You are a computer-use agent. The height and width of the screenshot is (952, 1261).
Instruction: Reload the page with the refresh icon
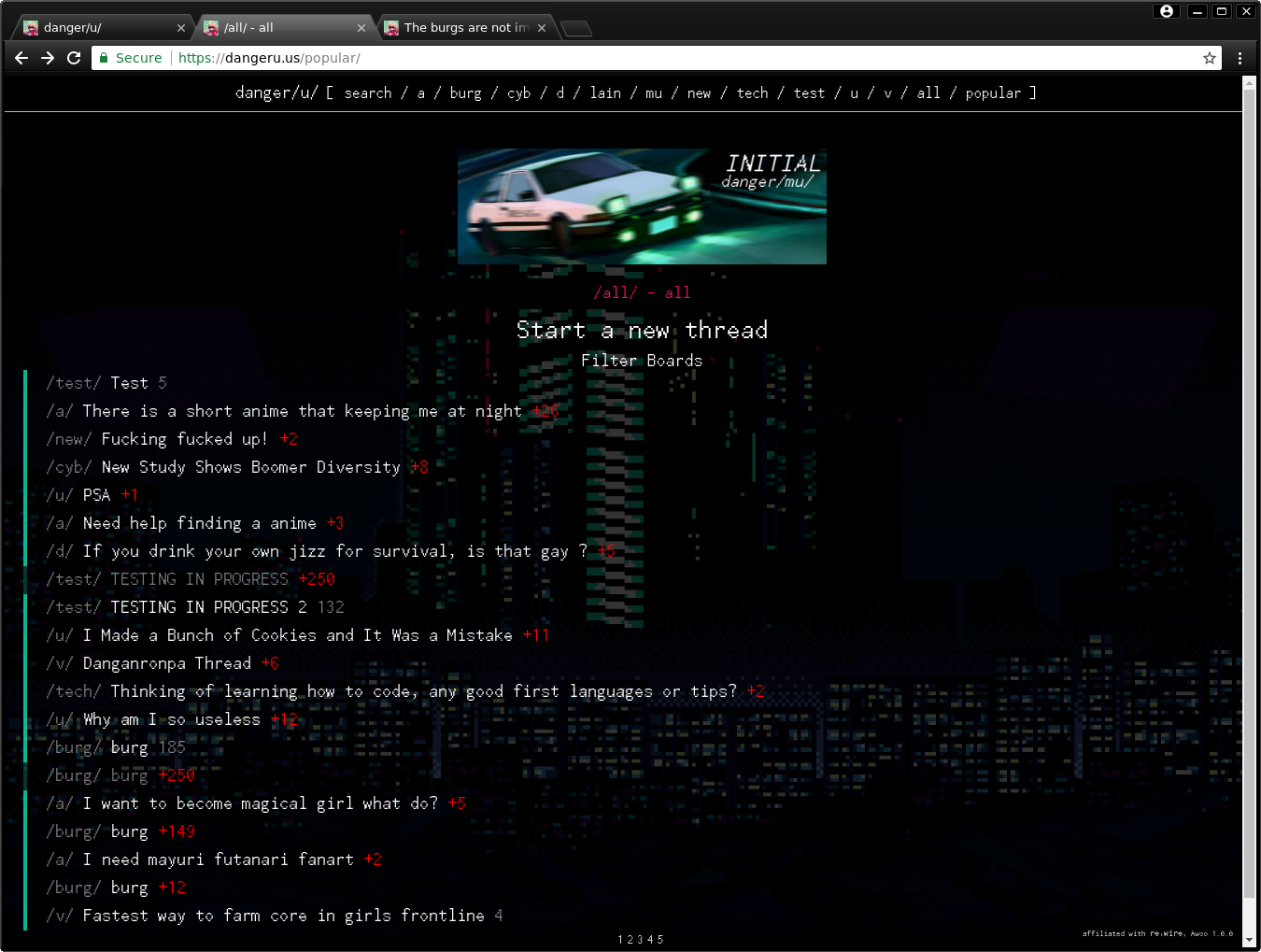click(x=74, y=58)
